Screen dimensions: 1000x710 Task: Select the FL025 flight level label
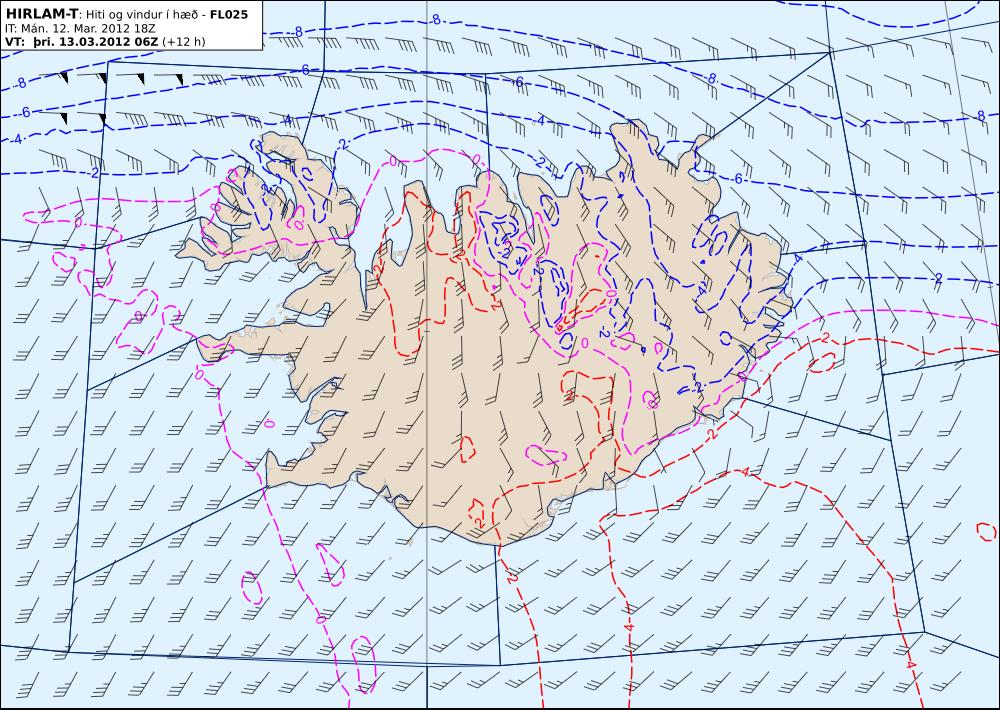[x=228, y=14]
